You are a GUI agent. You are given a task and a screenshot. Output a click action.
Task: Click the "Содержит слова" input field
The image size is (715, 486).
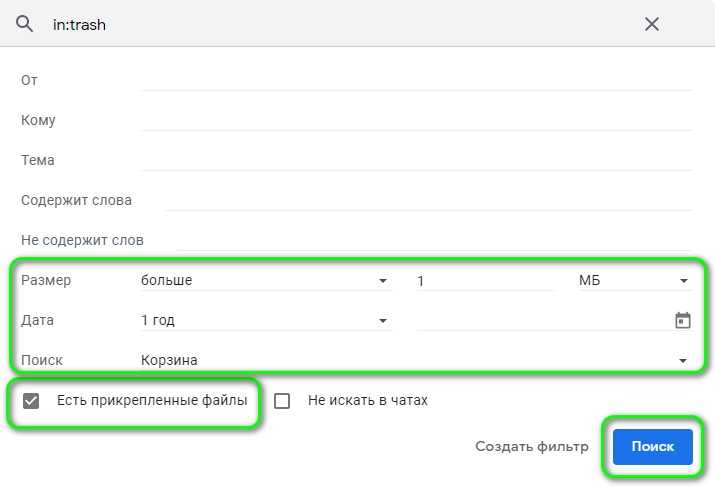click(428, 200)
